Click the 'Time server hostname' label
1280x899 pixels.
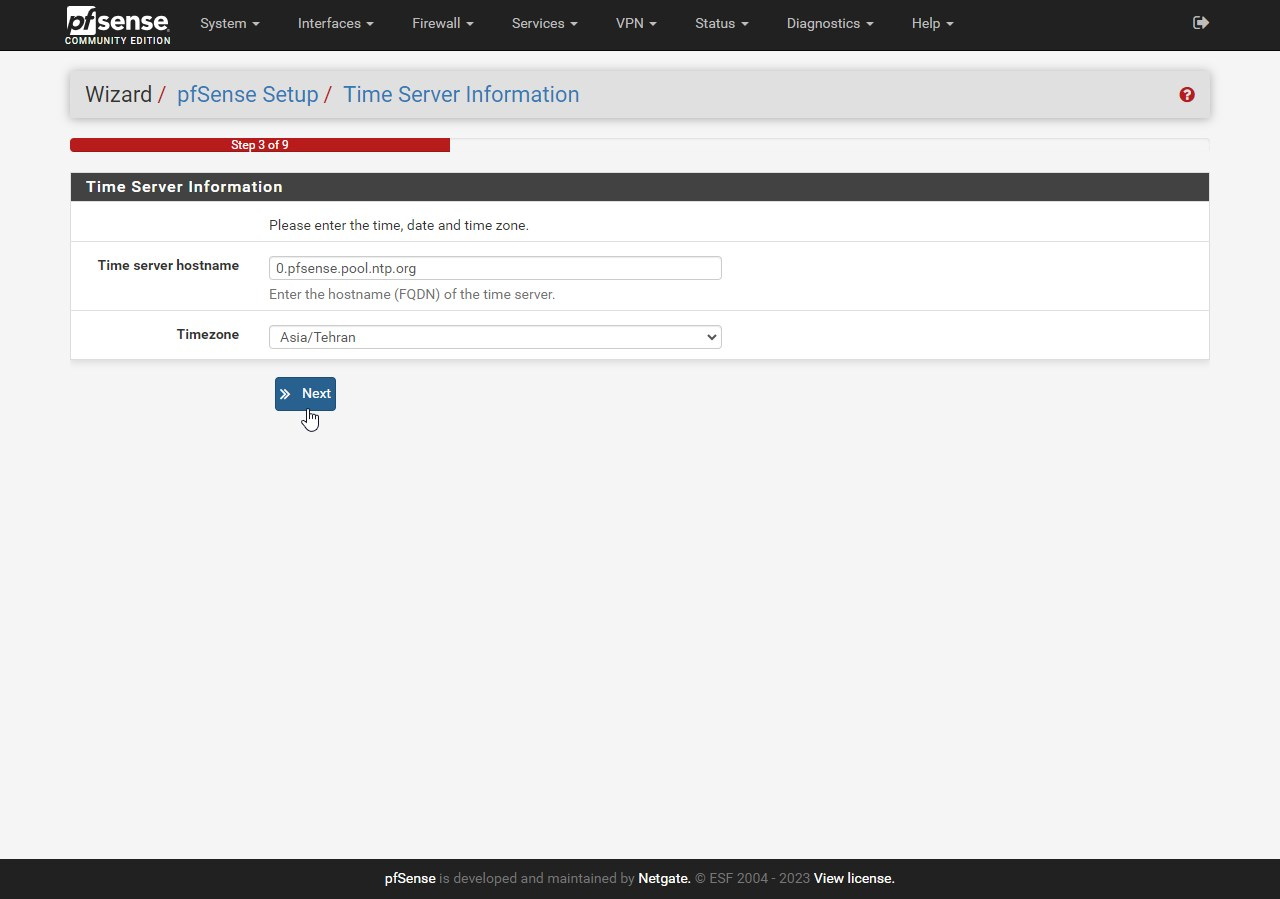(168, 266)
